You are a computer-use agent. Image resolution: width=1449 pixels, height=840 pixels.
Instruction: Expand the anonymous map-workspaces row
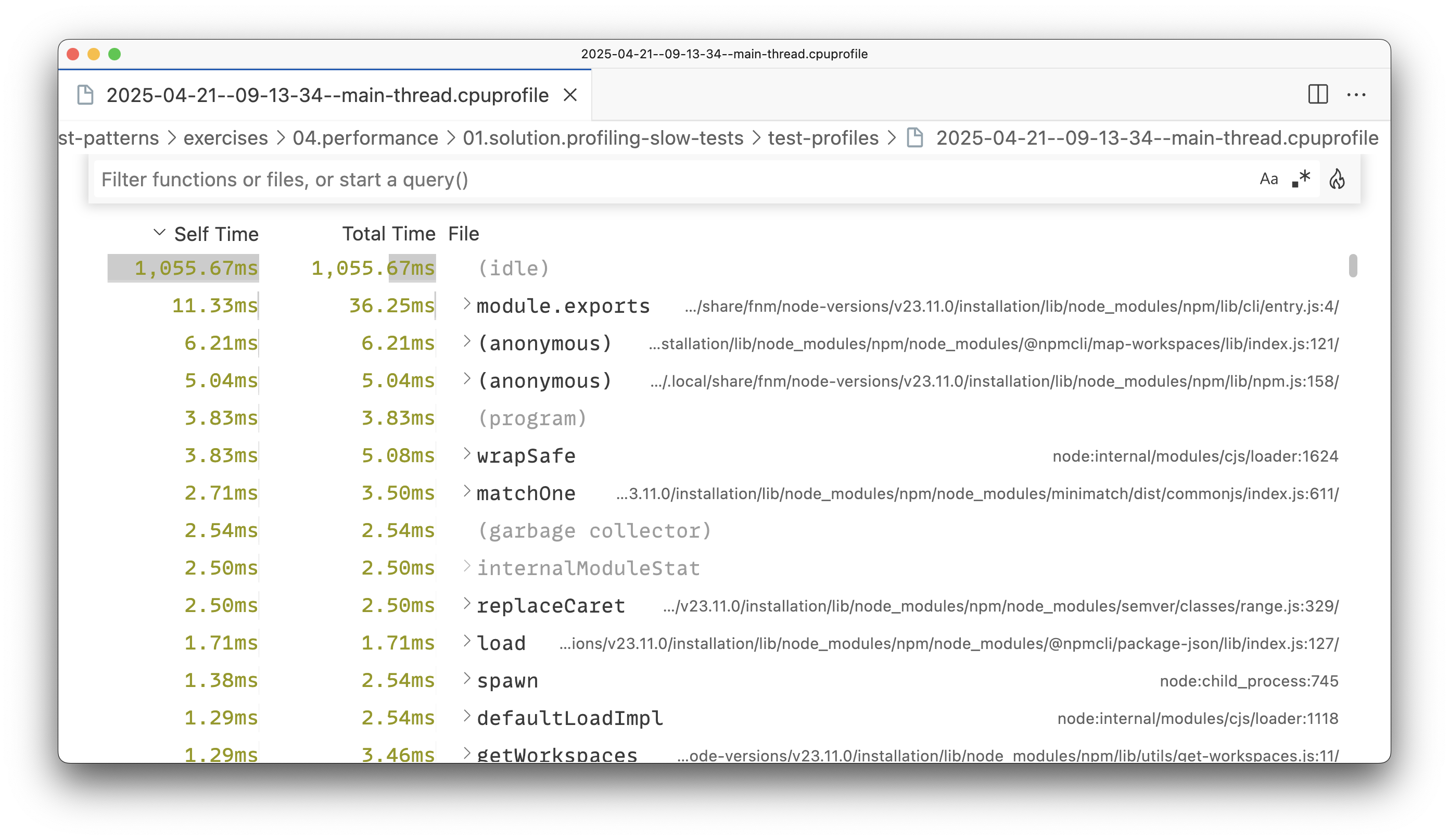point(467,342)
